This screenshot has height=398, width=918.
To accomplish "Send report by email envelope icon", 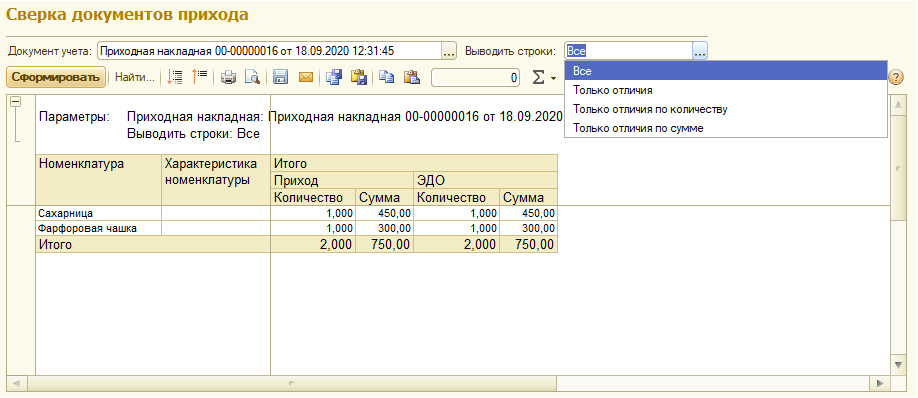I will click(306, 77).
